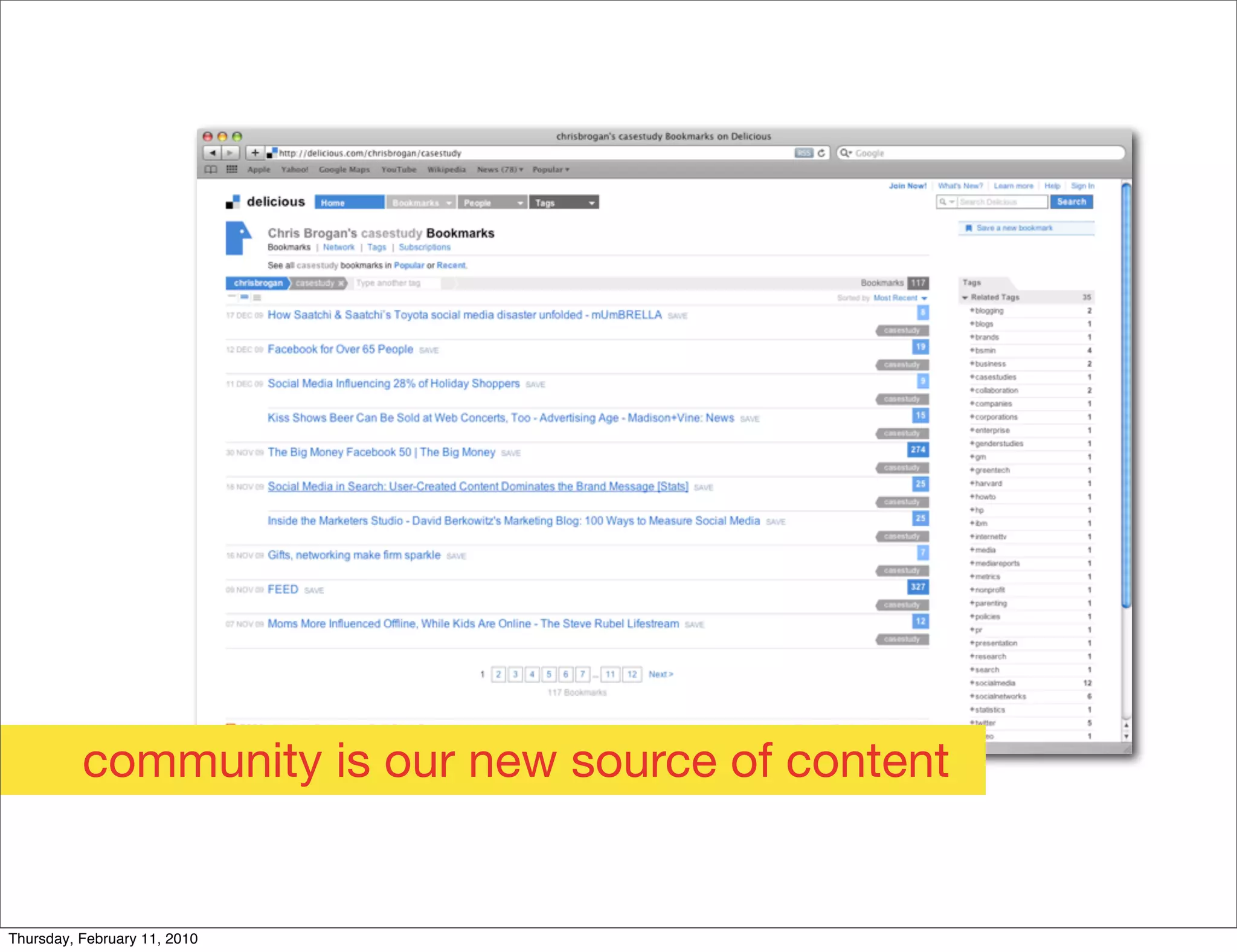The height and width of the screenshot is (952, 1237).
Task: Open the Subscriptions profile link
Action: click(x=425, y=247)
